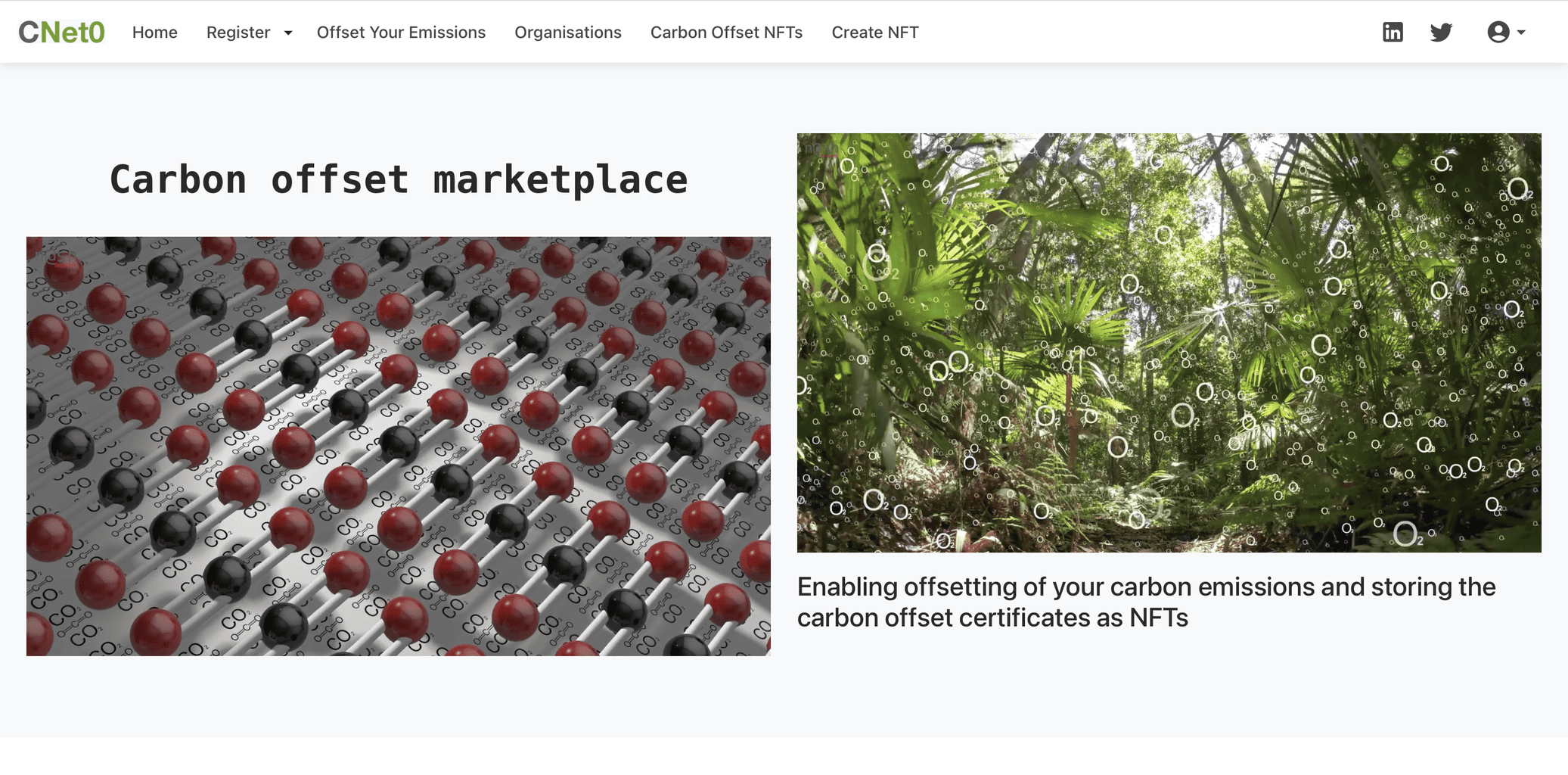
Task: Open the Twitter bird icon link
Action: [x=1441, y=32]
